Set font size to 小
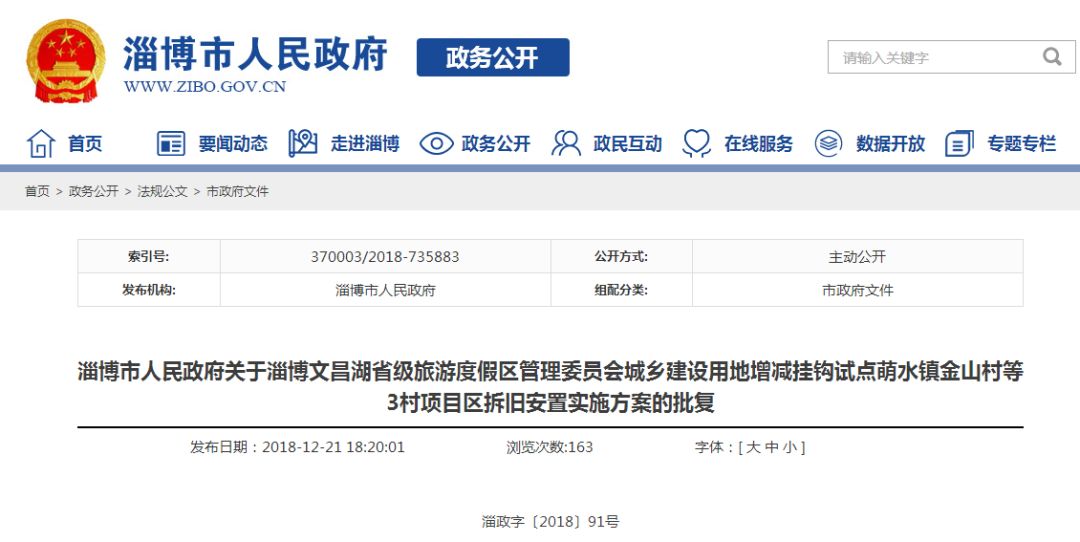 click(x=789, y=447)
